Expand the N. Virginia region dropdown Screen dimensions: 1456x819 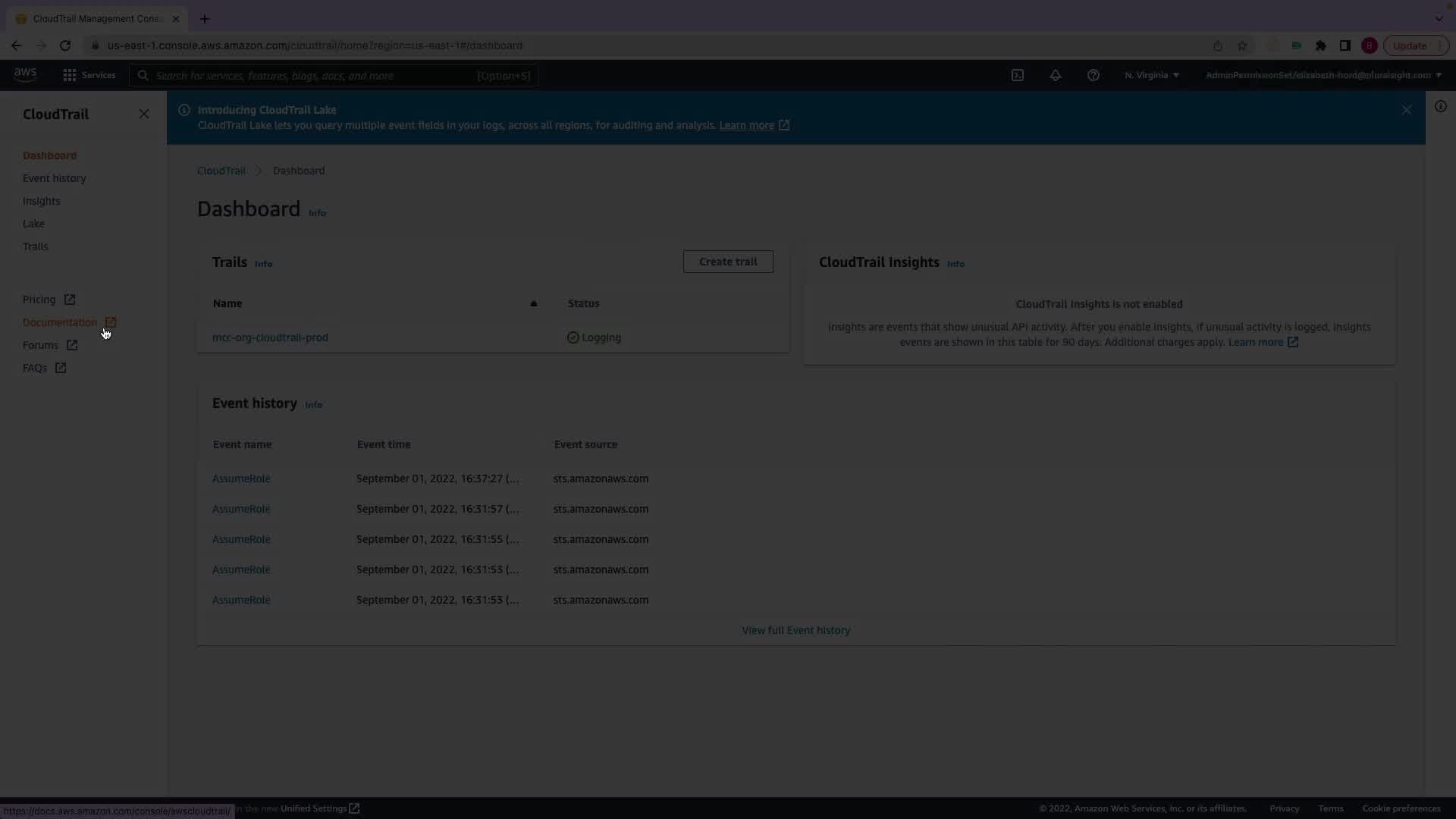[x=1151, y=75]
